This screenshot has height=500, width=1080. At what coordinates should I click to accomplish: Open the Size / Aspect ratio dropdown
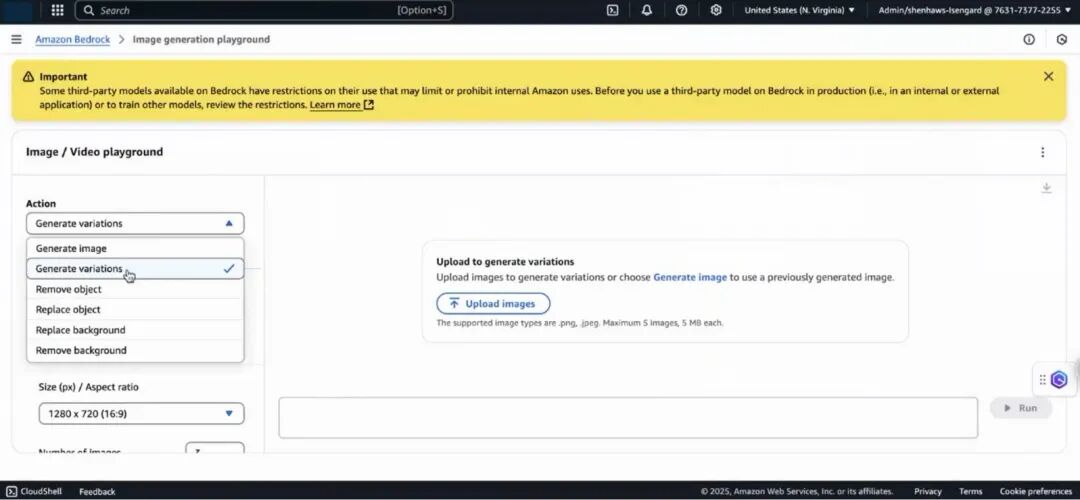pos(141,413)
